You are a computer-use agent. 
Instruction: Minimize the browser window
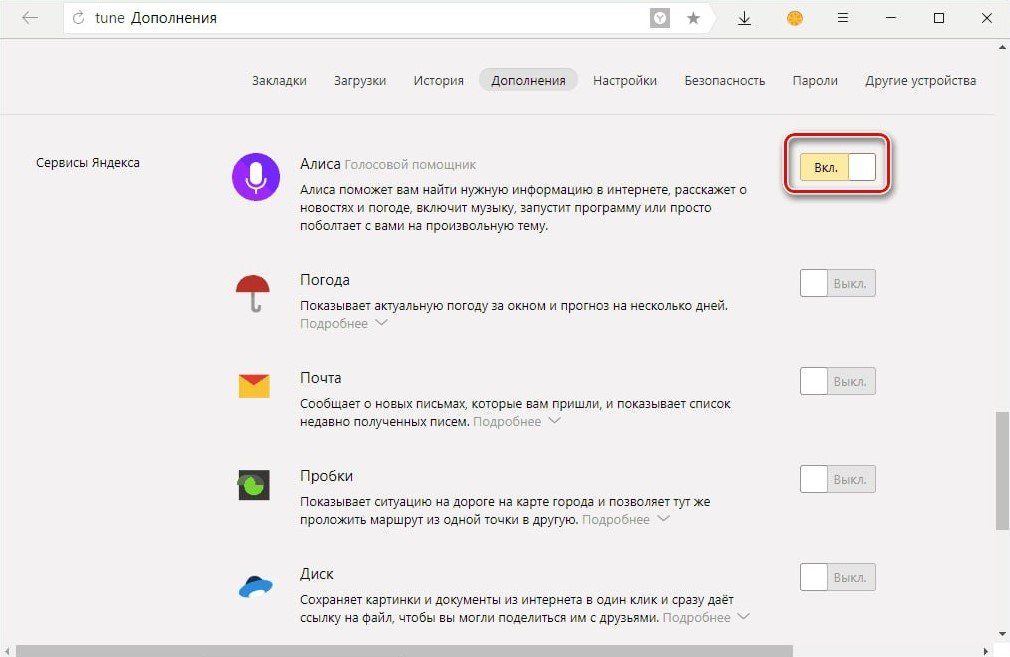pyautogui.click(x=891, y=18)
